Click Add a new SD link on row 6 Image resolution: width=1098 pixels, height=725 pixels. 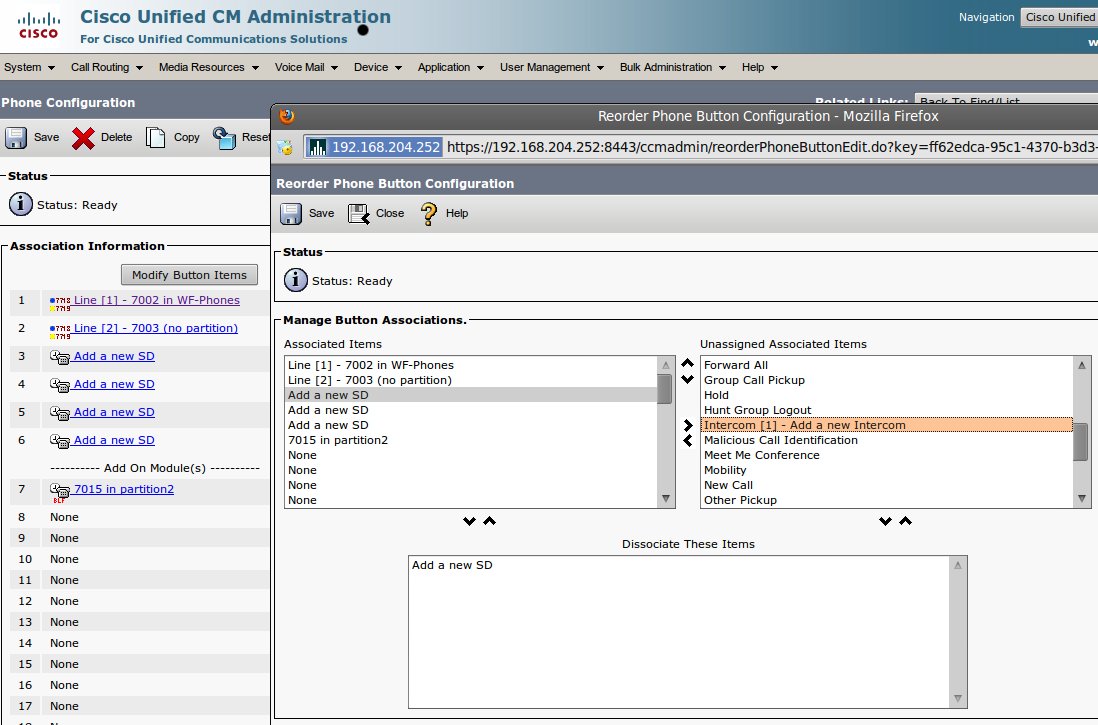(114, 441)
